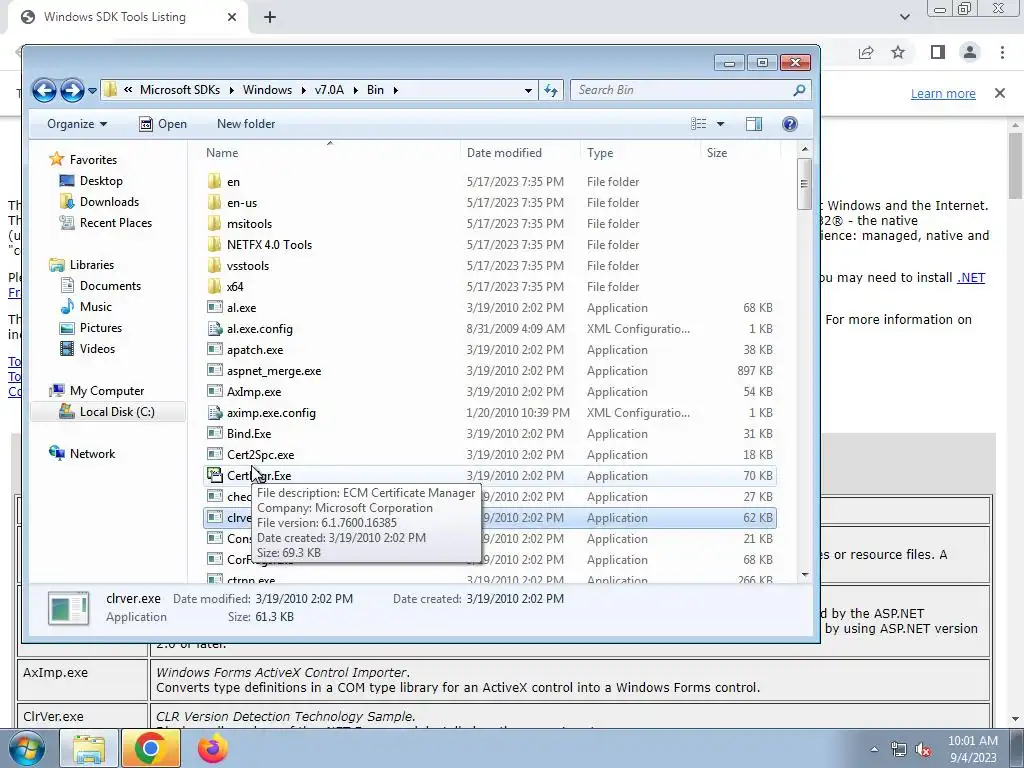The image size is (1024, 768).
Task: Open Recent Places in navigation pane
Action: pos(105,223)
